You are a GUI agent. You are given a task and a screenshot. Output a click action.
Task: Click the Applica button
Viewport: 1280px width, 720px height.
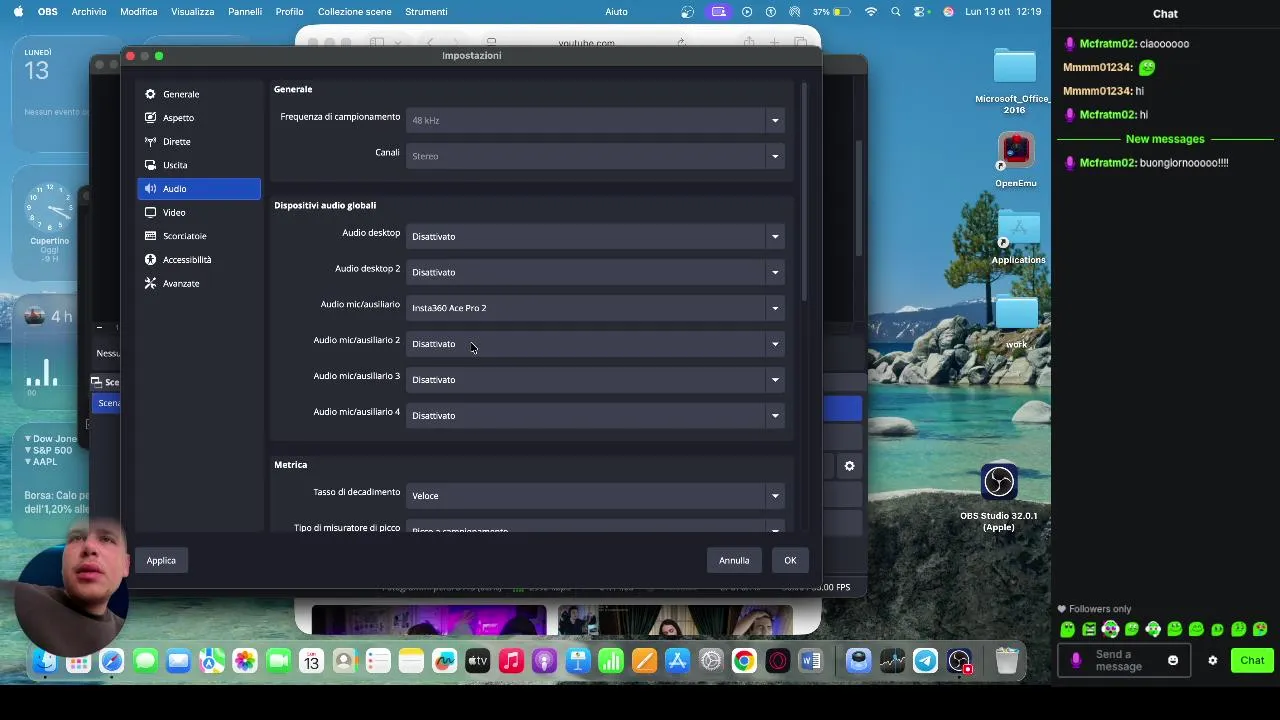click(x=161, y=561)
